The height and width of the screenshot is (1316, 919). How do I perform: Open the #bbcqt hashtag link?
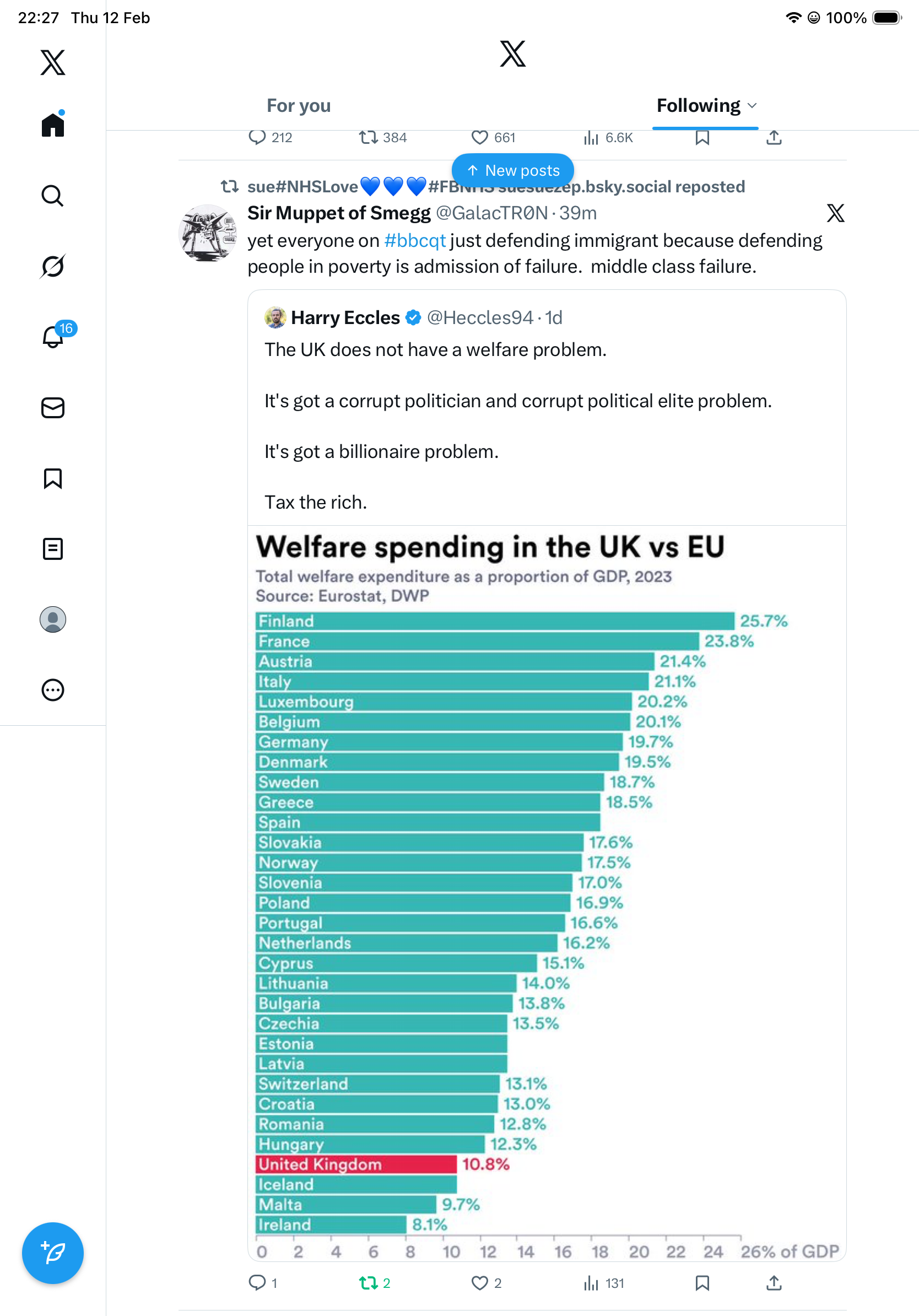[415, 241]
